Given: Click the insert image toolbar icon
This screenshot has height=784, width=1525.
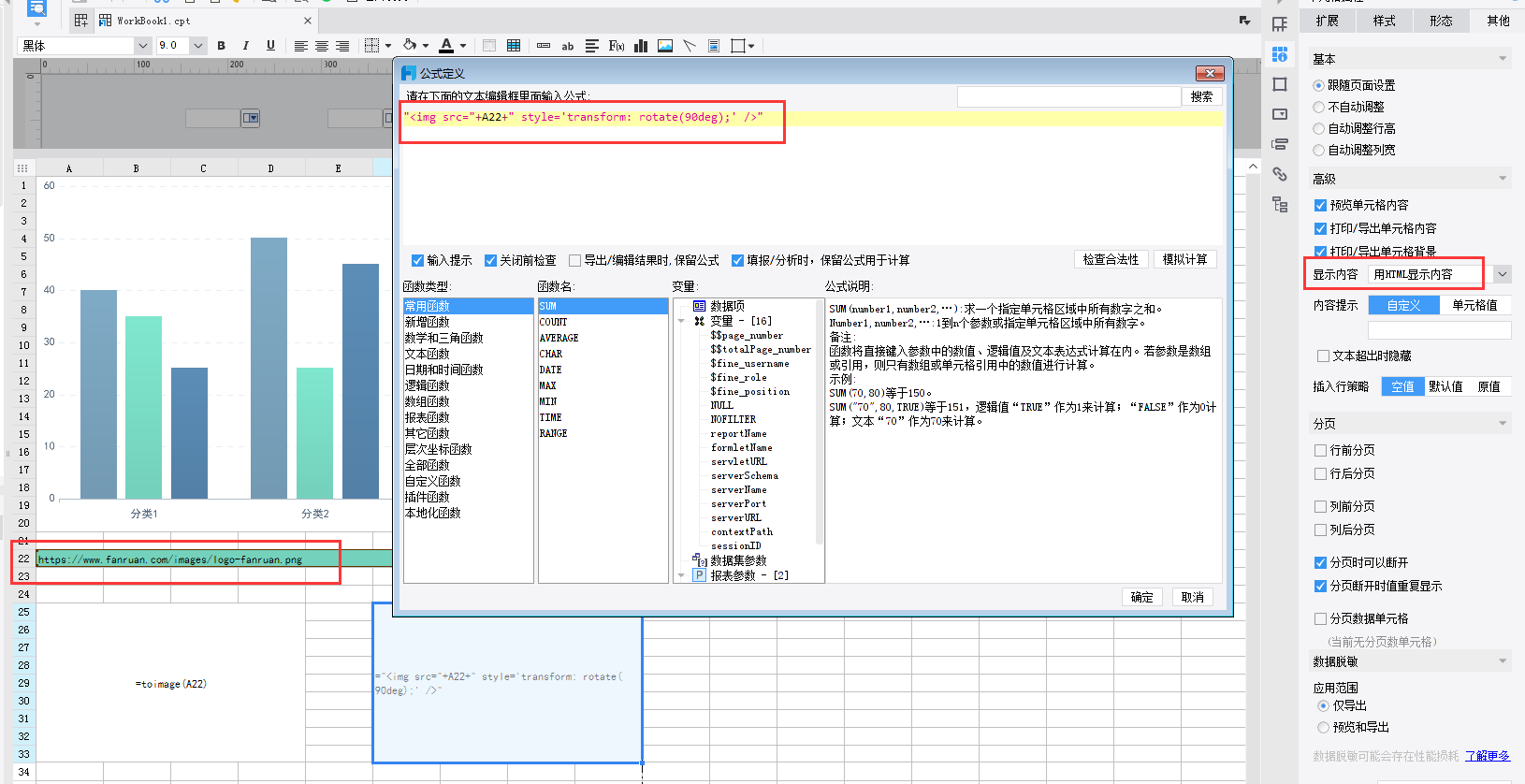Looking at the screenshot, I should click(x=665, y=46).
